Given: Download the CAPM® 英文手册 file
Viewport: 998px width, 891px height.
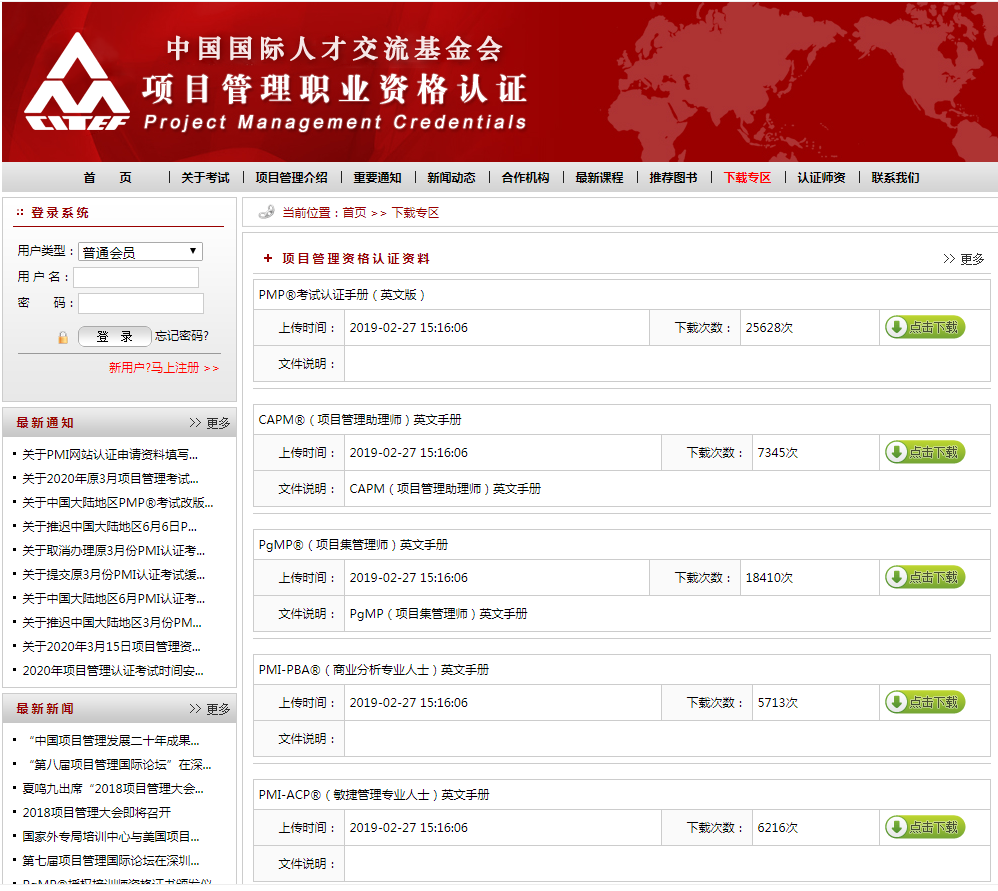Looking at the screenshot, I should pyautogui.click(x=925, y=453).
